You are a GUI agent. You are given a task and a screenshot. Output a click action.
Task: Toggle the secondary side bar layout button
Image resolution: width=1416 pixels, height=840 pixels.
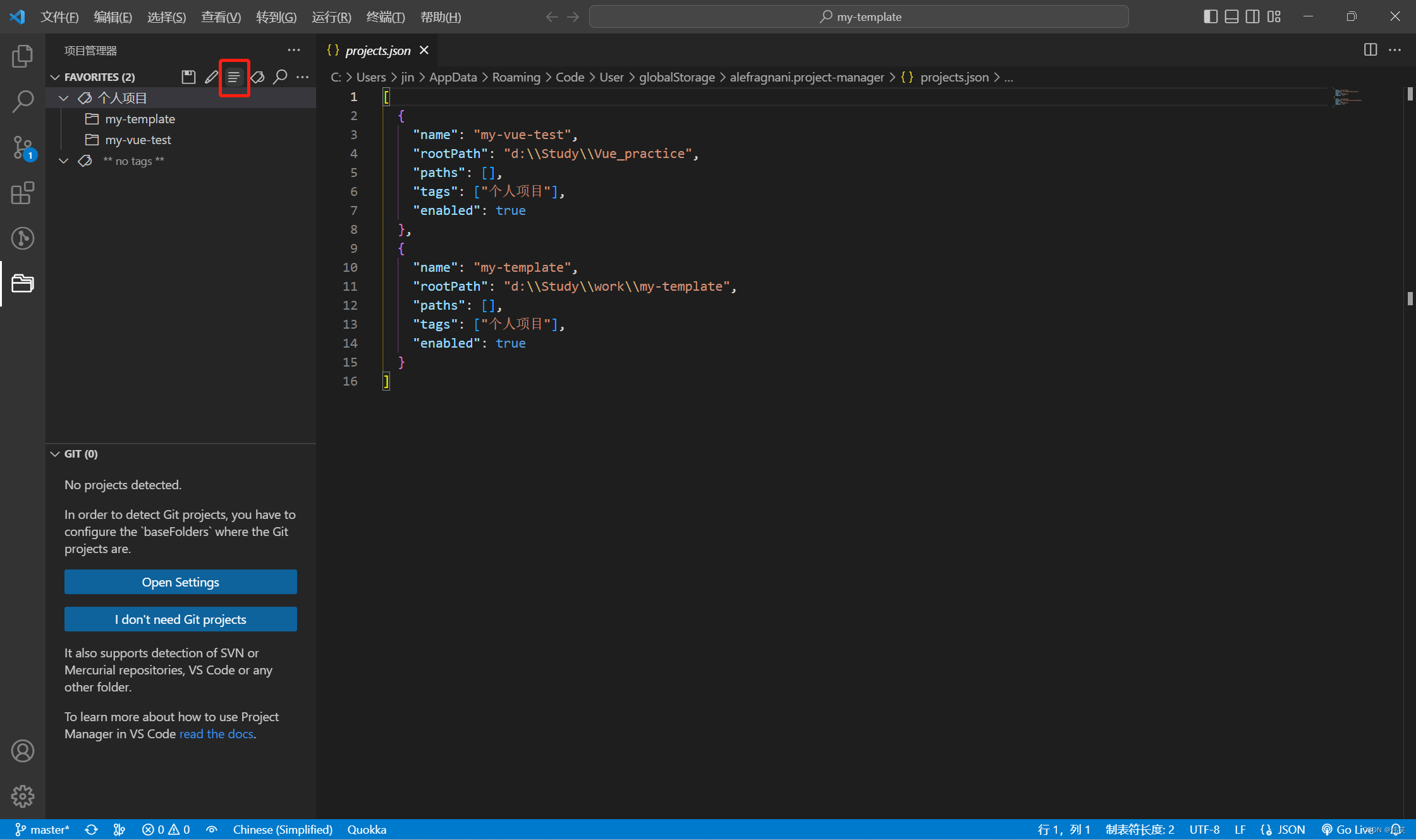1252,16
